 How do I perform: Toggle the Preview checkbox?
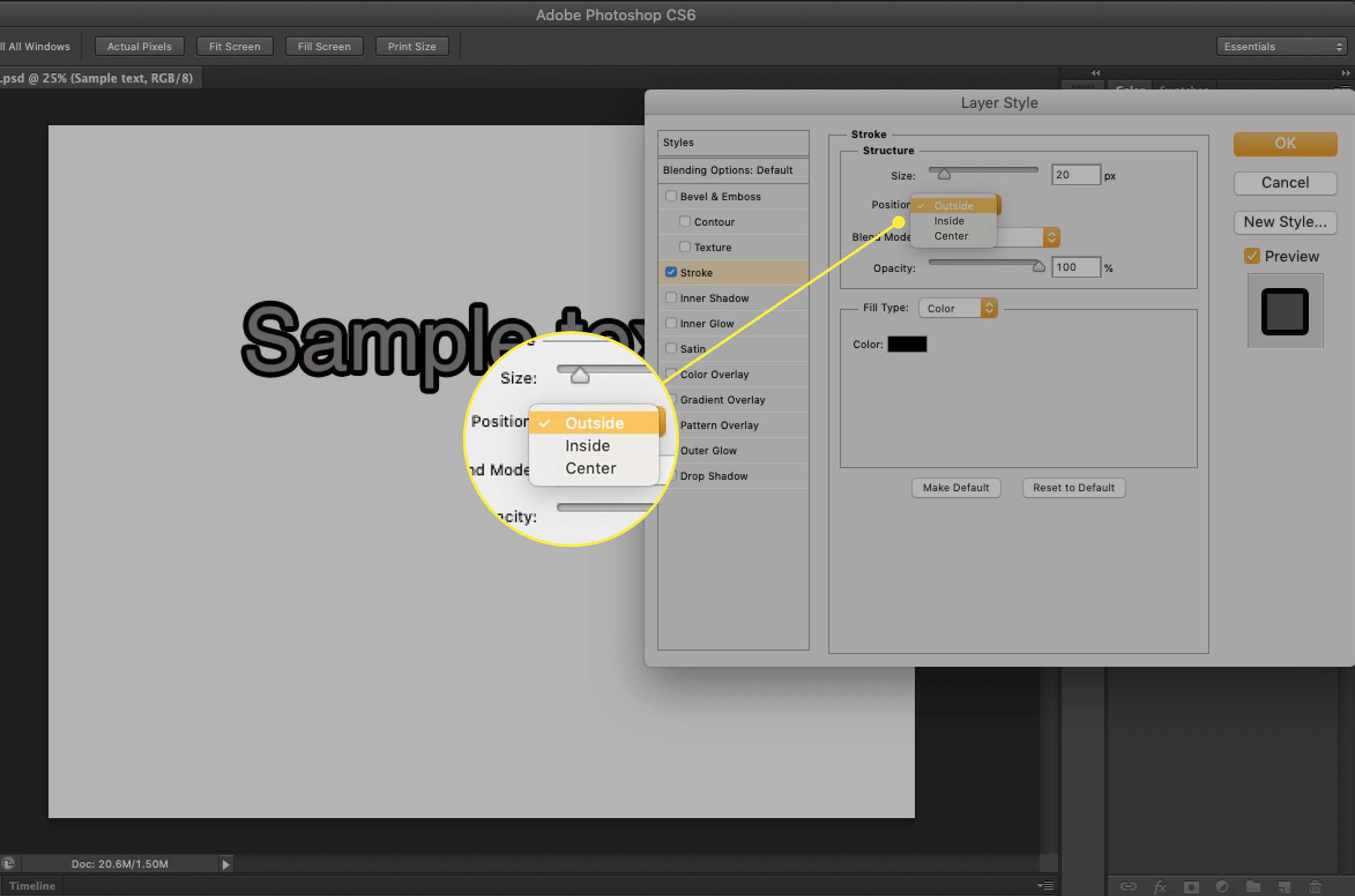click(1252, 256)
